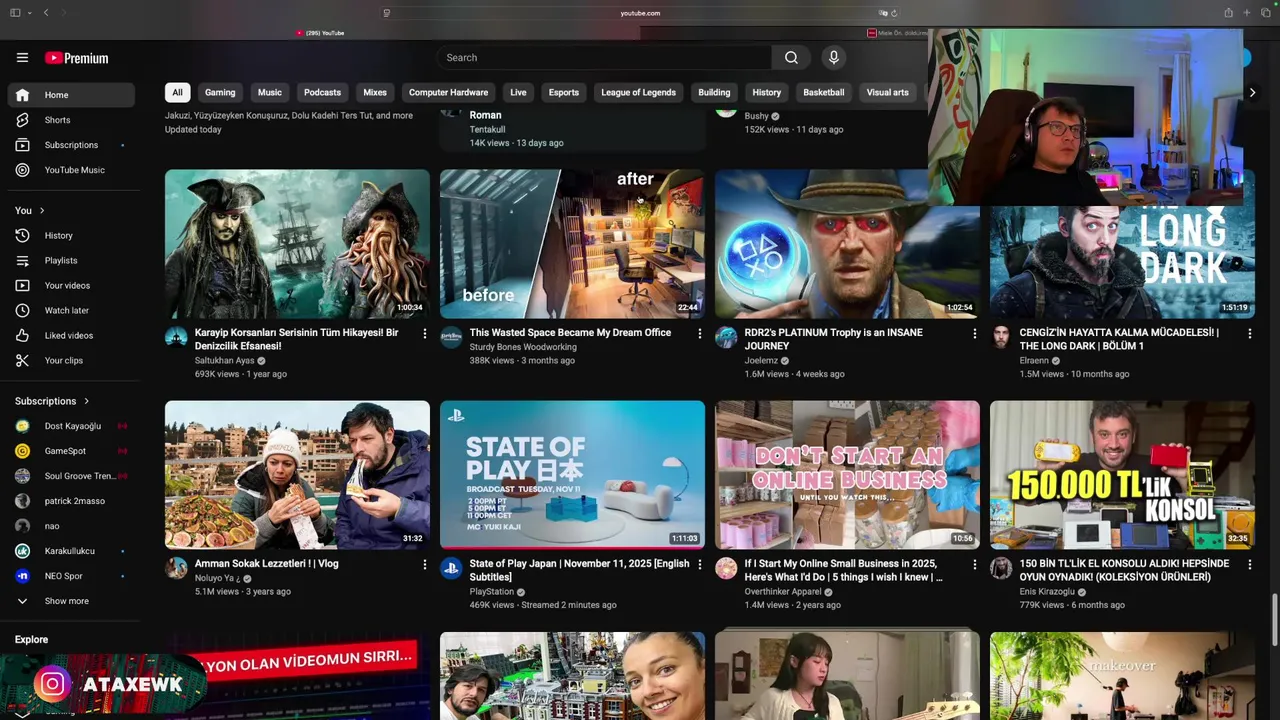Select the Visual arts chip
Image resolution: width=1280 pixels, height=720 pixels.
pyautogui.click(x=888, y=93)
